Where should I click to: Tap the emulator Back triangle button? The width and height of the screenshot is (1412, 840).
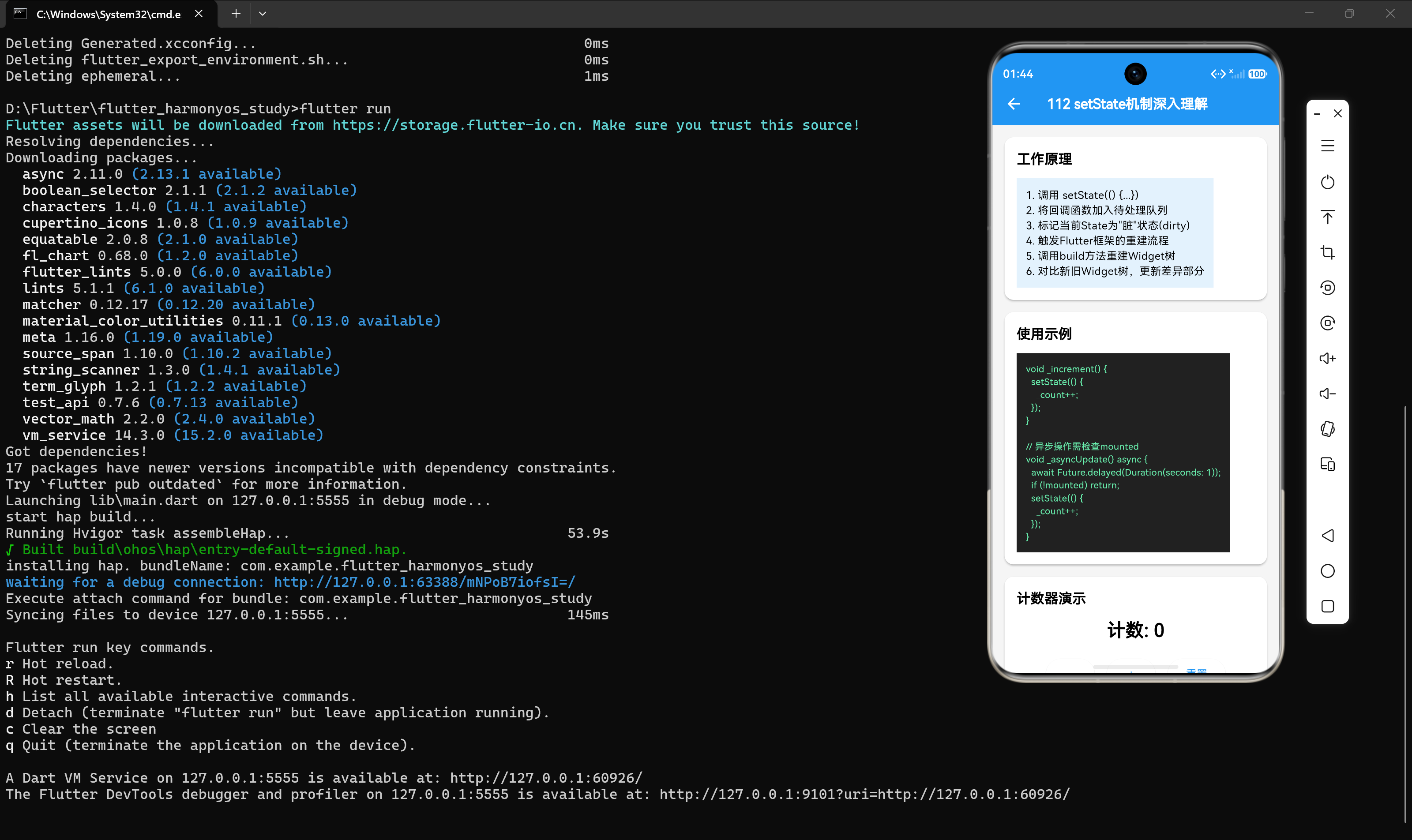pyautogui.click(x=1328, y=536)
